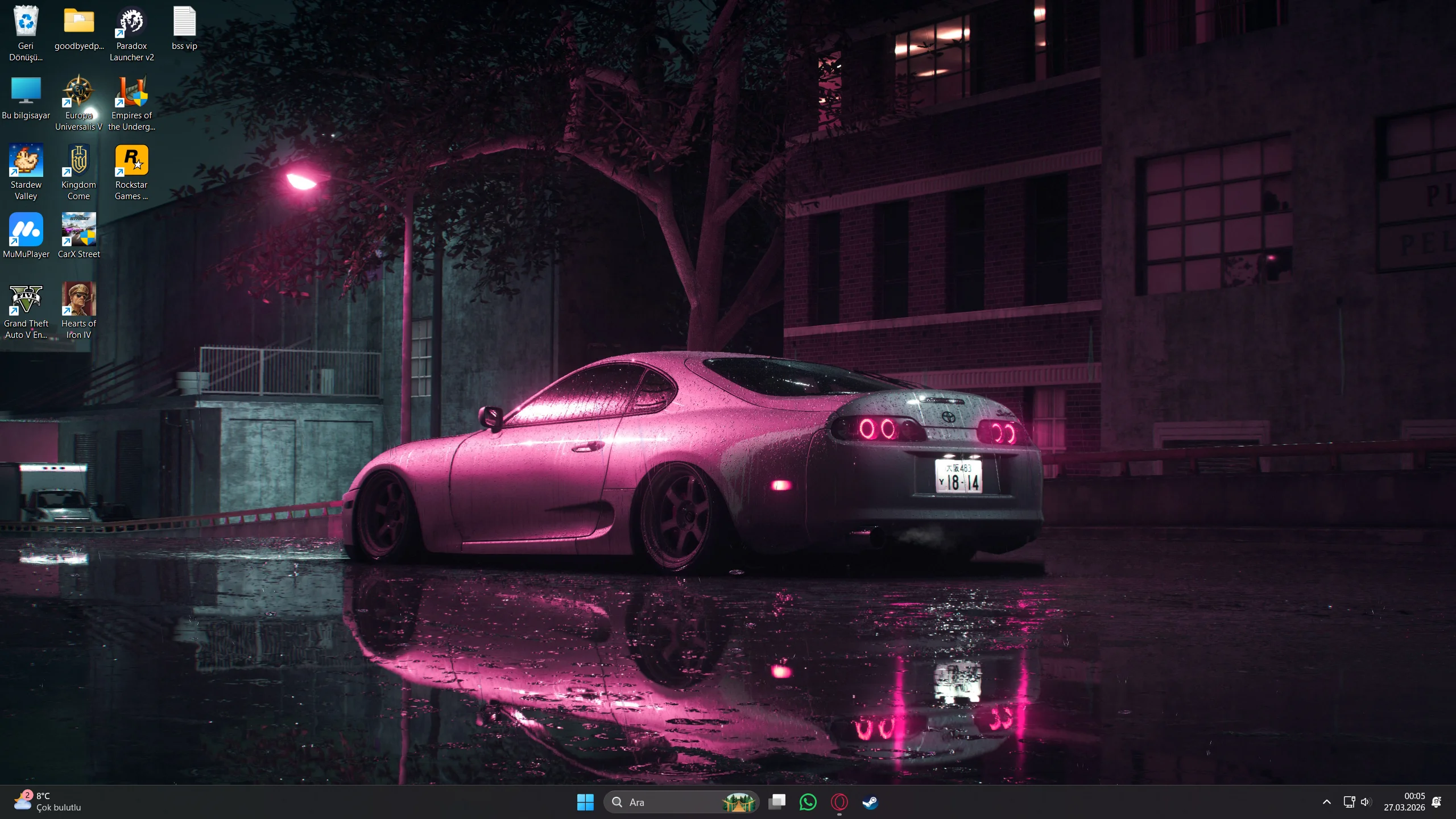Launch the Grand Theft Auto V shortcut
This screenshot has width=1456, height=819.
click(x=26, y=299)
